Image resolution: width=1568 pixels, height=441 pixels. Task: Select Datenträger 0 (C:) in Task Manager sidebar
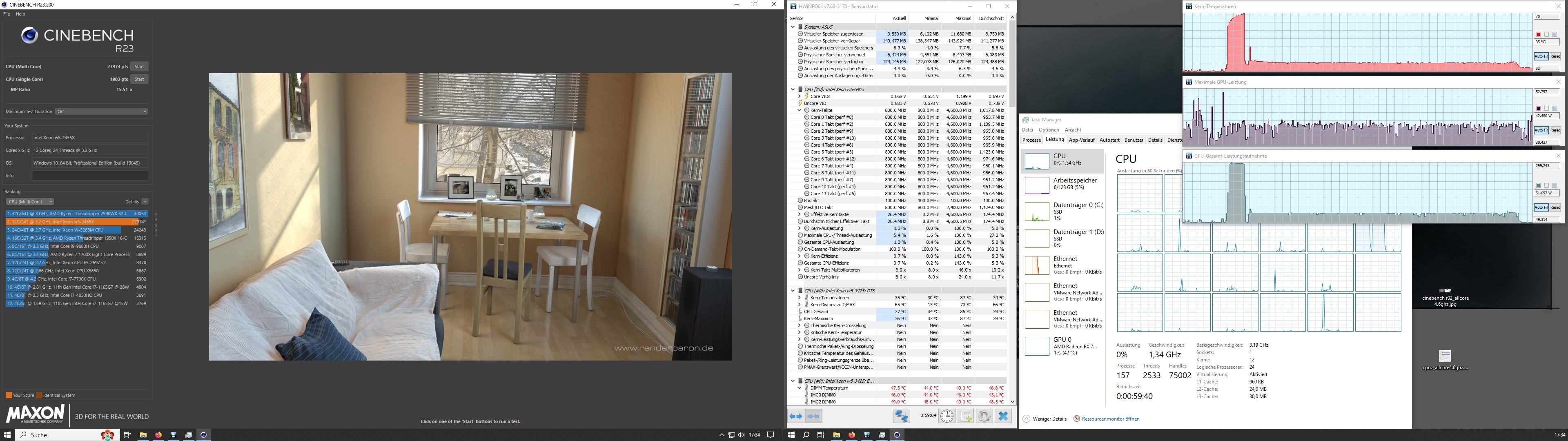1063,212
